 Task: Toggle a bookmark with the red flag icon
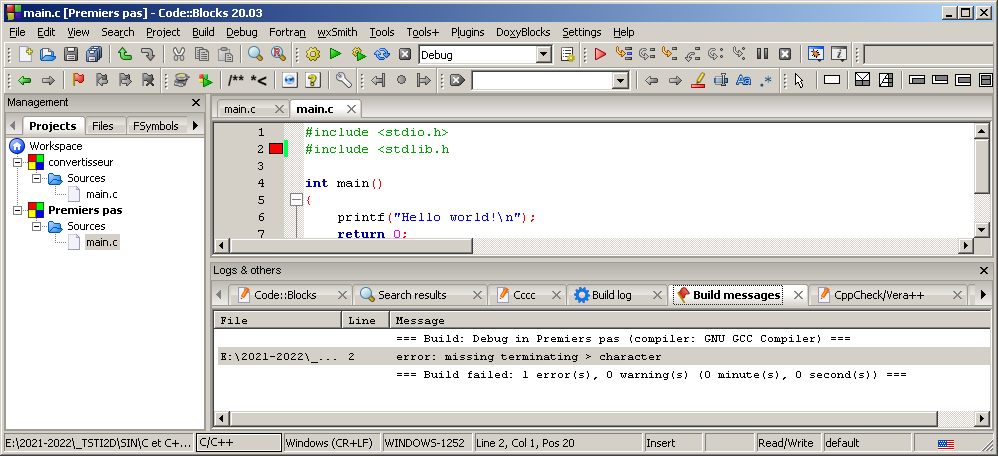[79, 80]
